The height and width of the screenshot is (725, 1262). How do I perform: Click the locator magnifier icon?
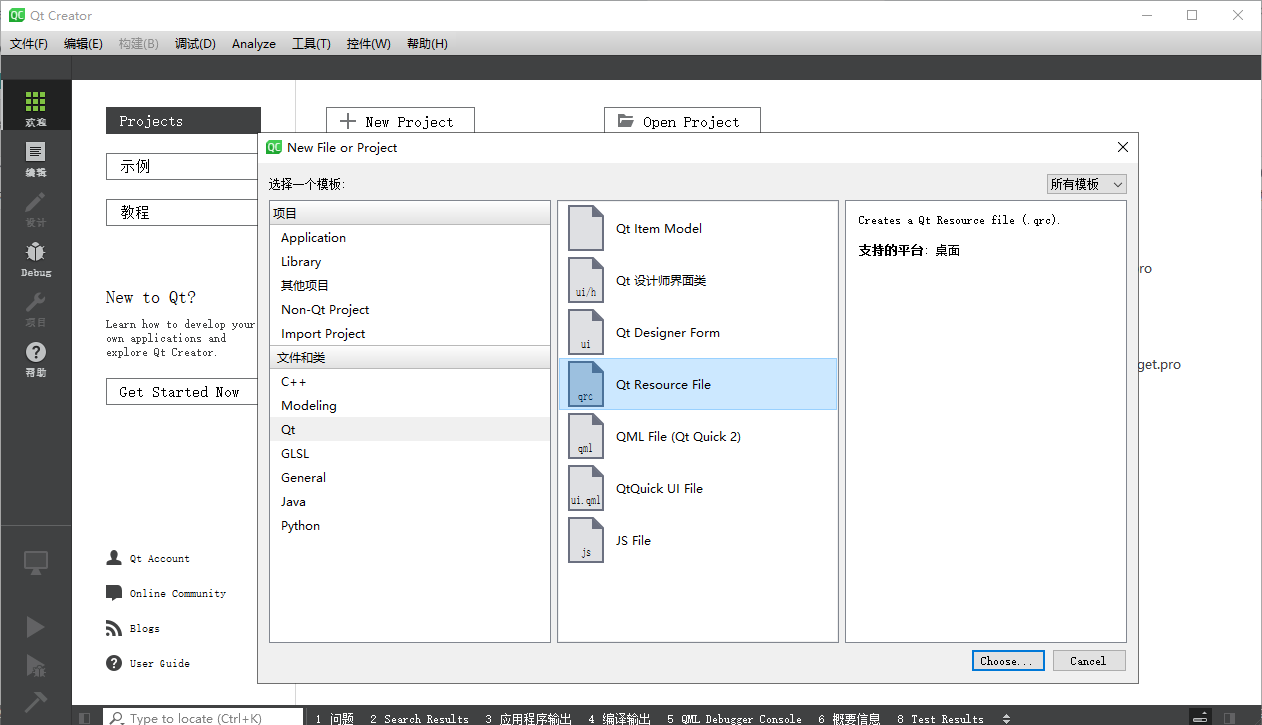117,718
